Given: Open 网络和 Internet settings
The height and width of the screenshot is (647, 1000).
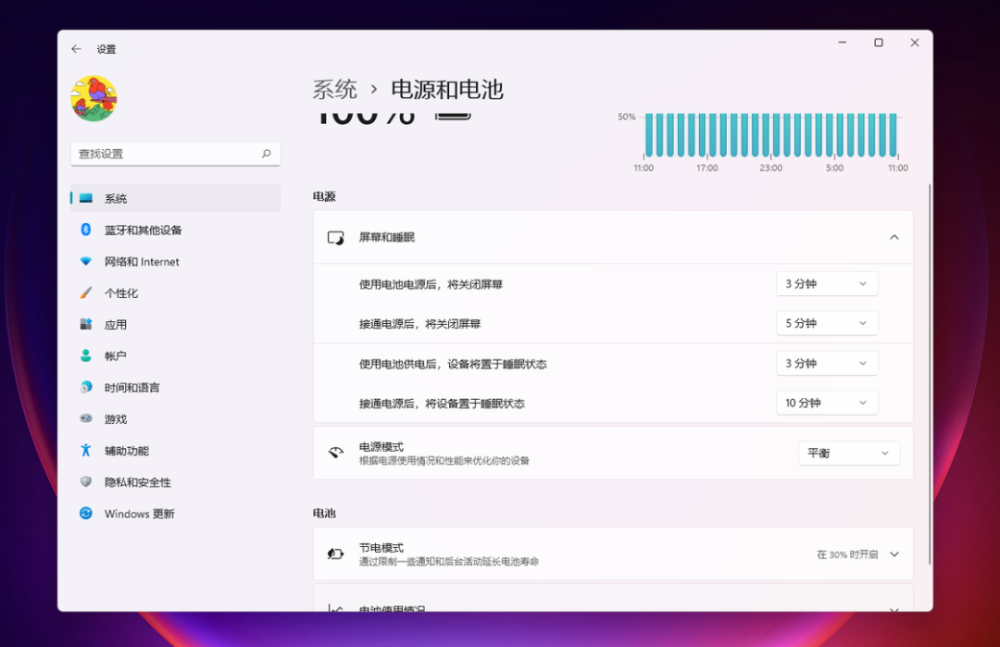Looking at the screenshot, I should click(176, 262).
